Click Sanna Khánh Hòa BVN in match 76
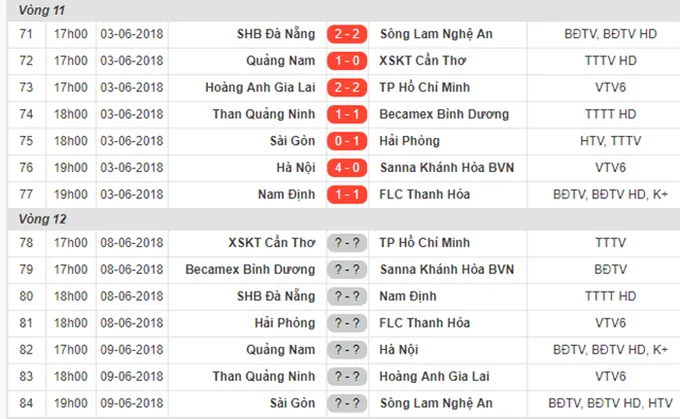Image resolution: width=680 pixels, height=419 pixels. (447, 167)
